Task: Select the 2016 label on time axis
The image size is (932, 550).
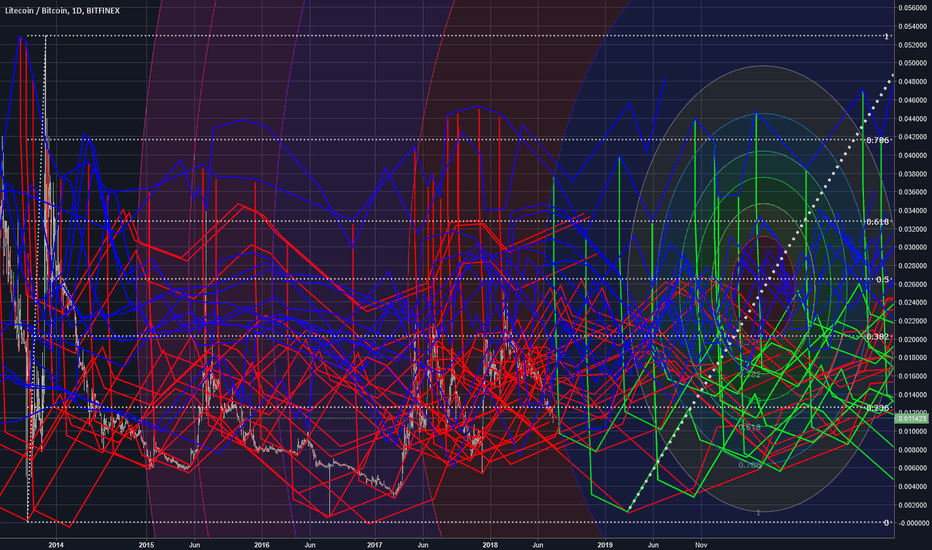Action: pyautogui.click(x=262, y=545)
